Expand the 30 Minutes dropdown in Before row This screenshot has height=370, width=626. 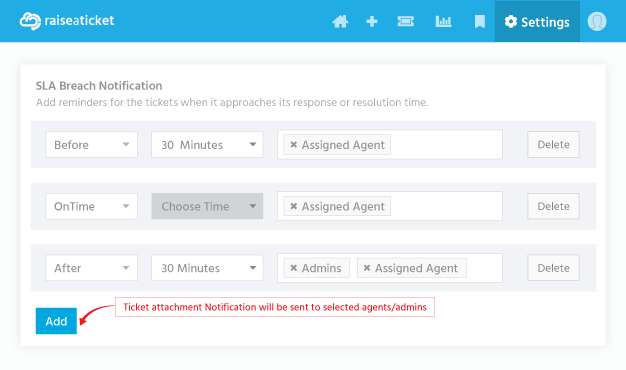(207, 144)
